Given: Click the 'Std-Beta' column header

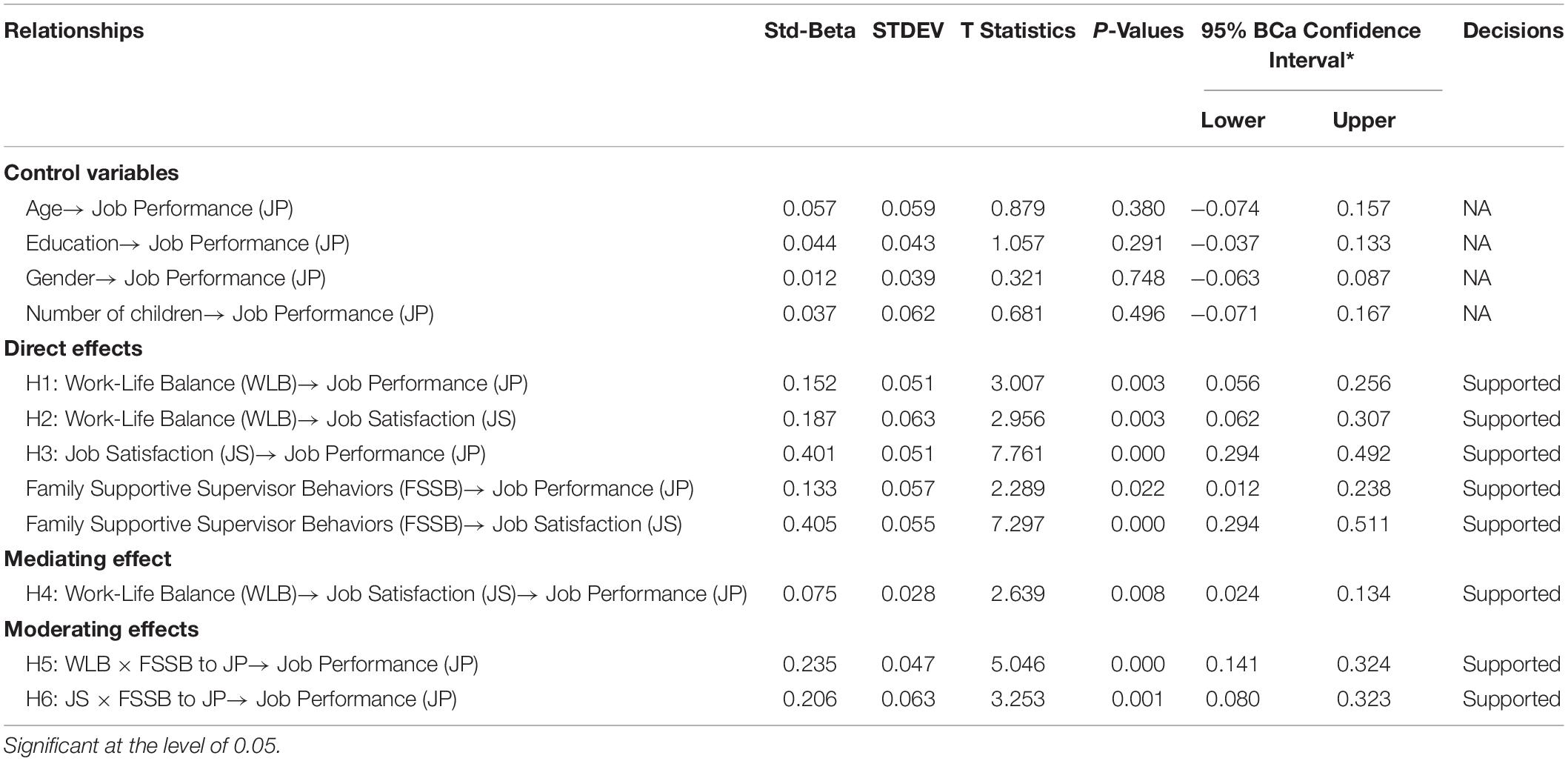Looking at the screenshot, I should pos(810,31).
